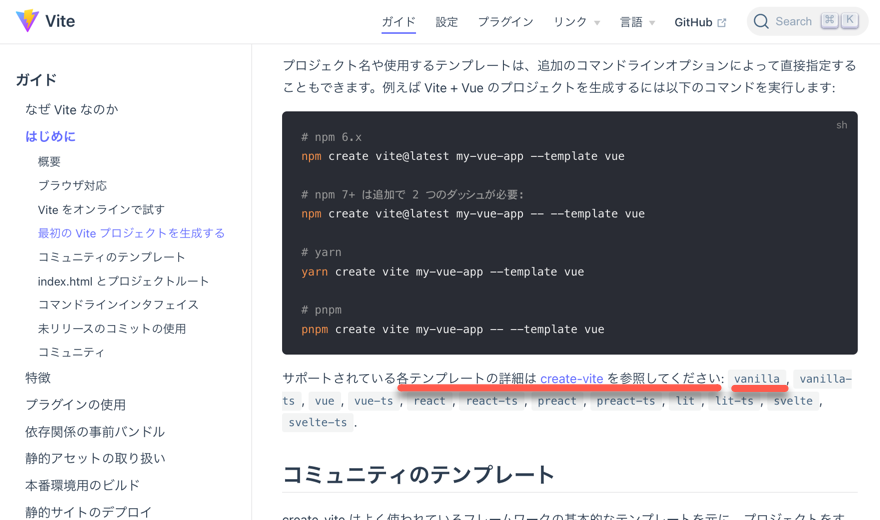This screenshot has width=880, height=520.
Task: Click the lit-ts template code tag
Action: [734, 401]
